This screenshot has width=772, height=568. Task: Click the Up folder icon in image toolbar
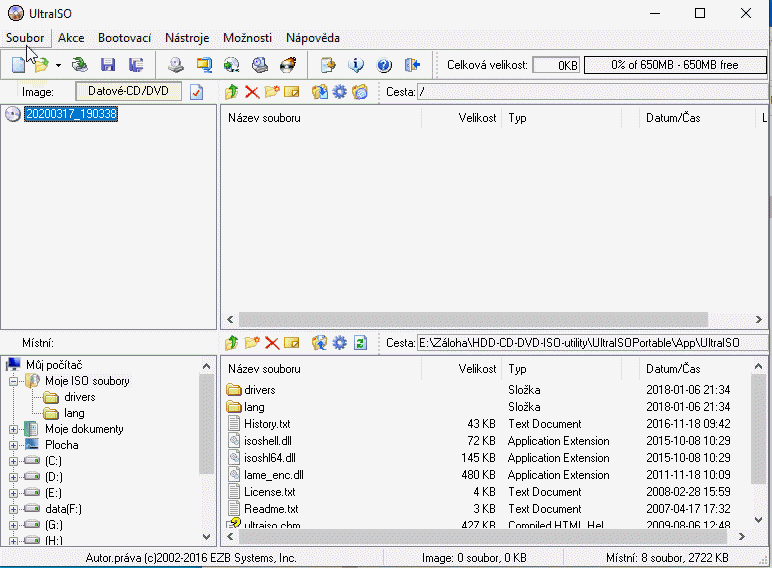(231, 92)
